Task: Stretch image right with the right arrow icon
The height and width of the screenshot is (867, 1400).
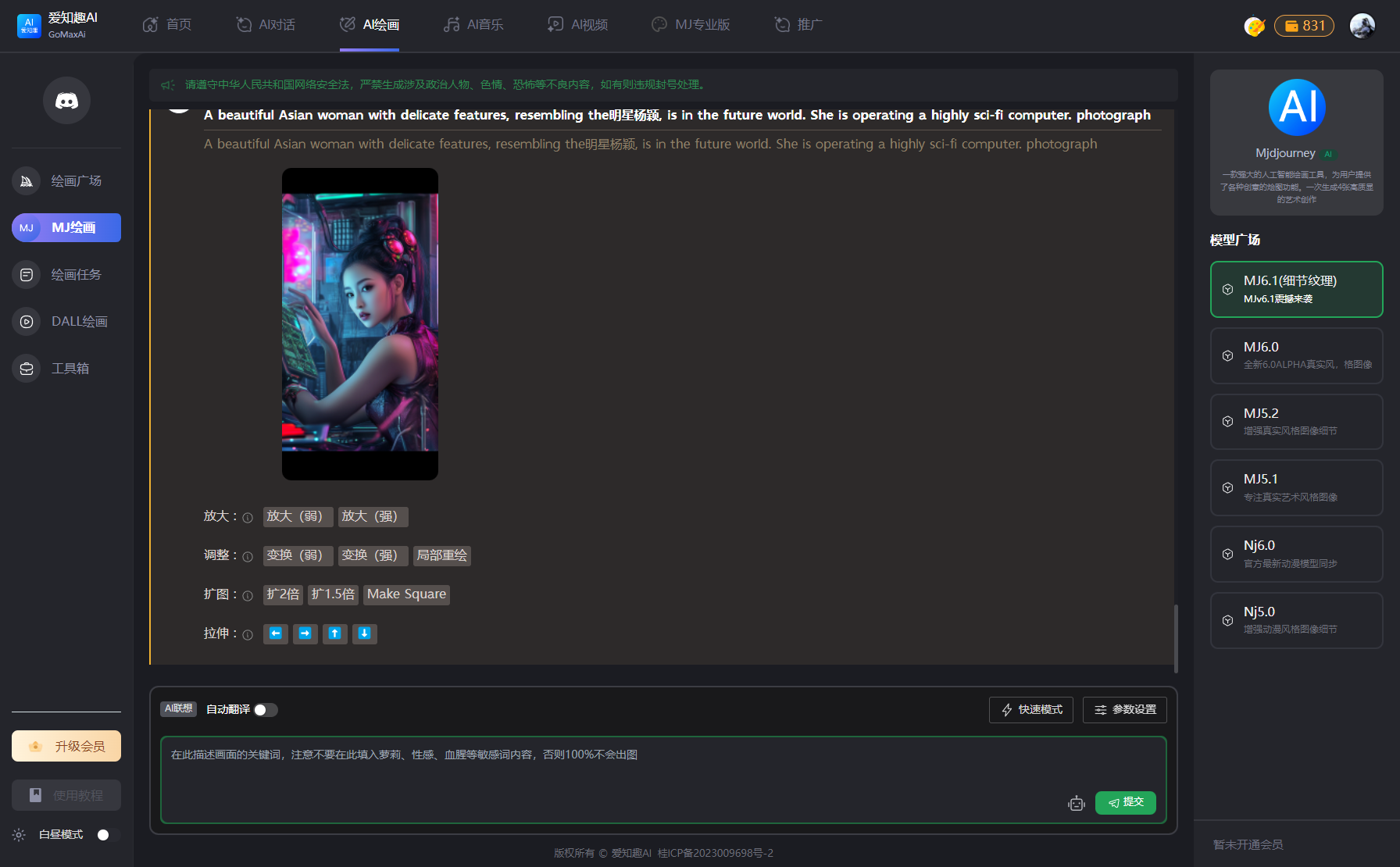Action: (x=305, y=634)
